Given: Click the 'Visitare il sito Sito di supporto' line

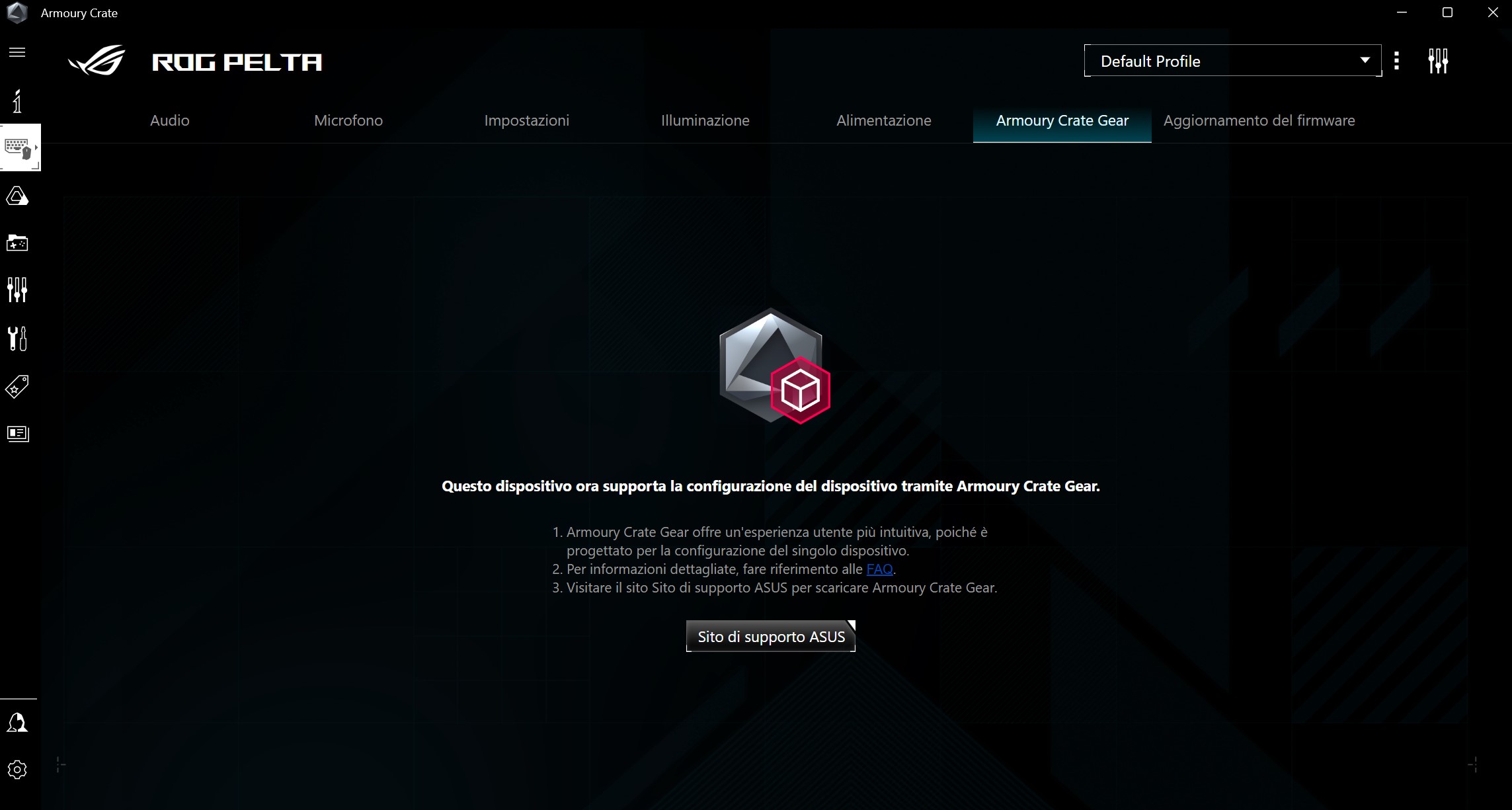Looking at the screenshot, I should [x=775, y=588].
